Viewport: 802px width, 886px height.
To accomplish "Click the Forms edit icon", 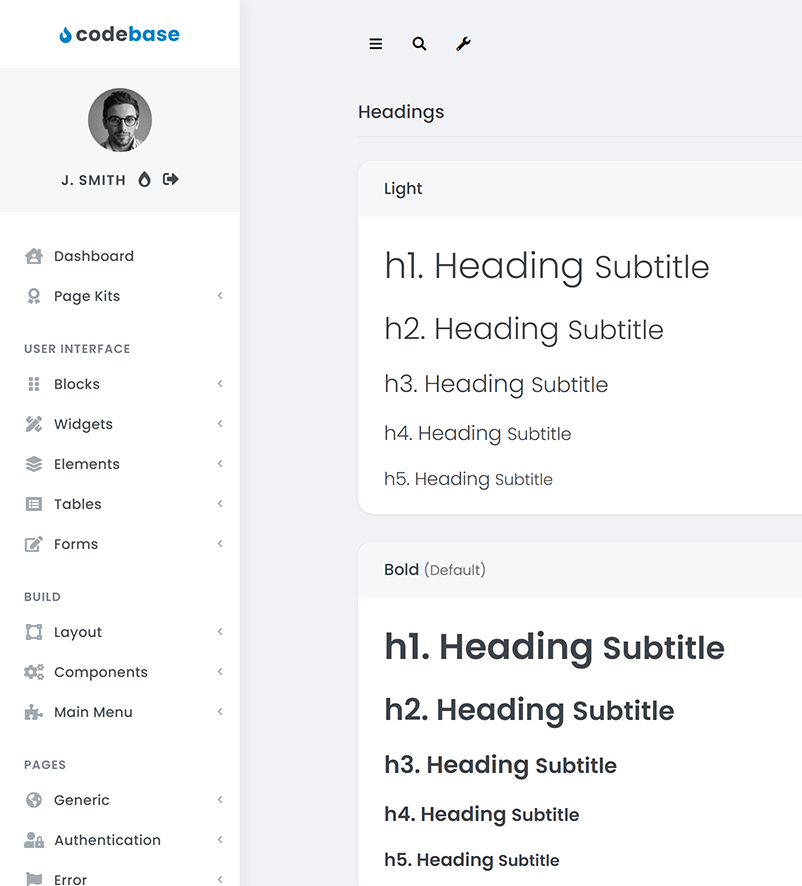I will [x=31, y=544].
